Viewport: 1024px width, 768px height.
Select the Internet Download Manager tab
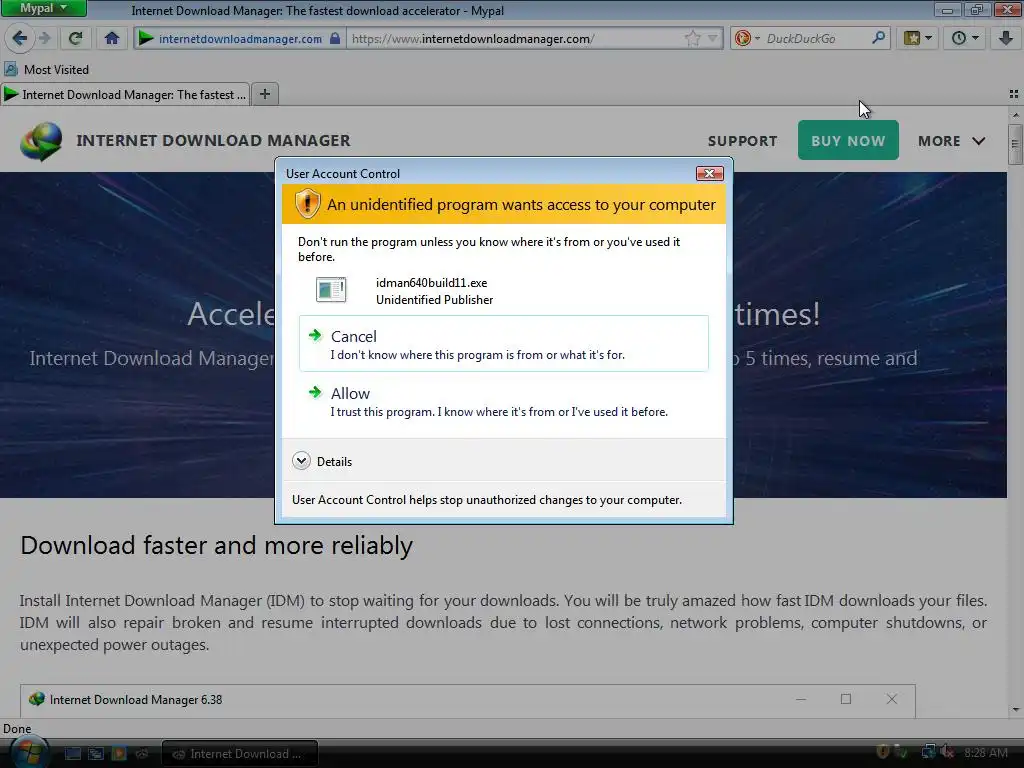click(125, 95)
